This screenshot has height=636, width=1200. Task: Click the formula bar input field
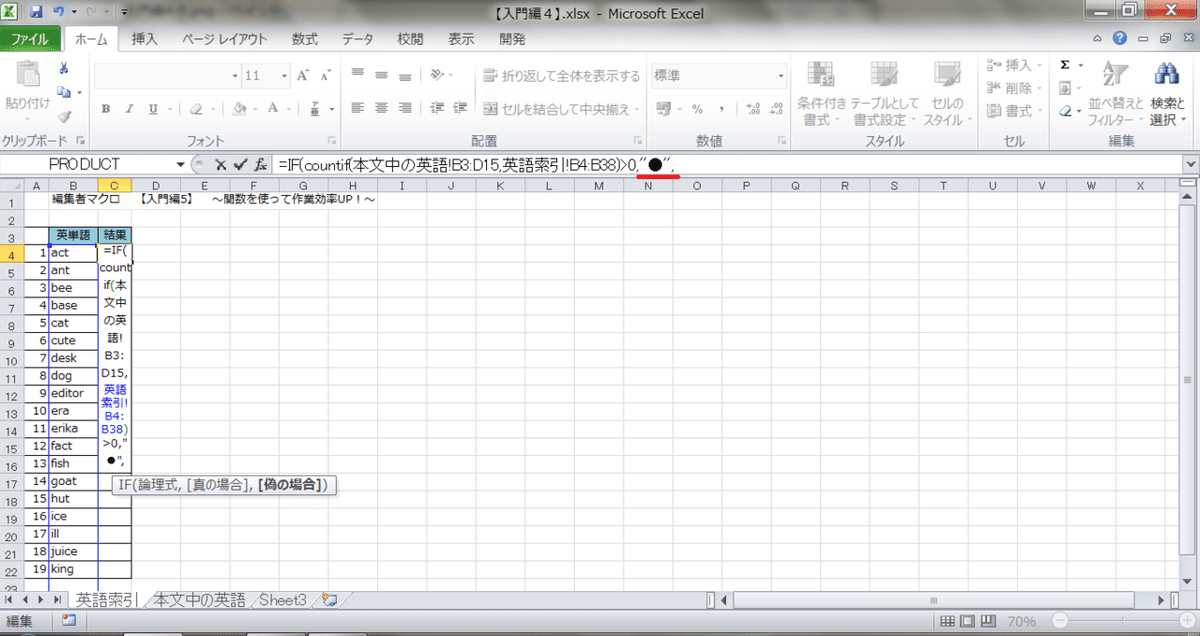point(727,163)
